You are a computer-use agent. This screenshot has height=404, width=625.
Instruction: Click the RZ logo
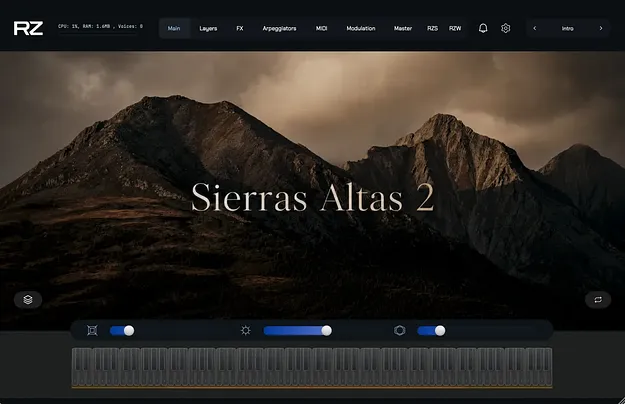pos(28,28)
